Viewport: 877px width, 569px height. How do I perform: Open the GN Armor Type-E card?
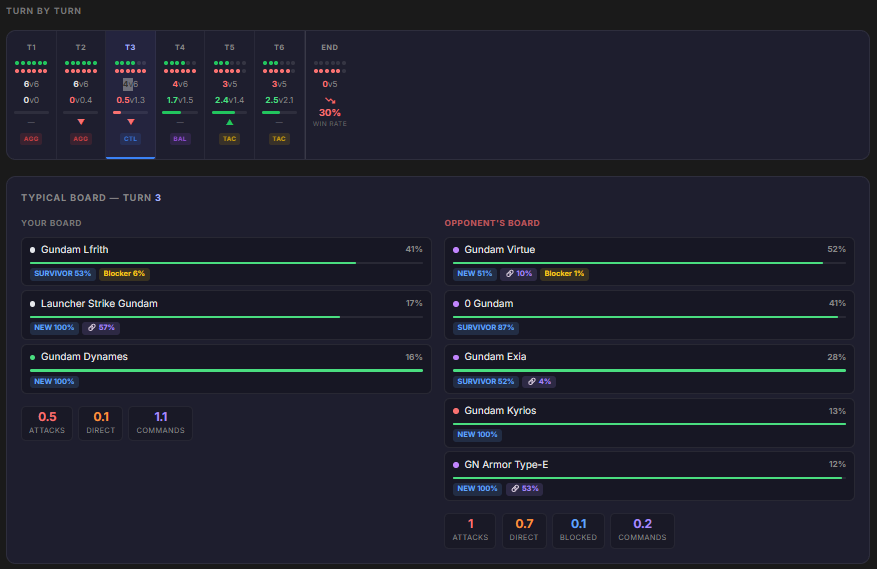(x=649, y=476)
